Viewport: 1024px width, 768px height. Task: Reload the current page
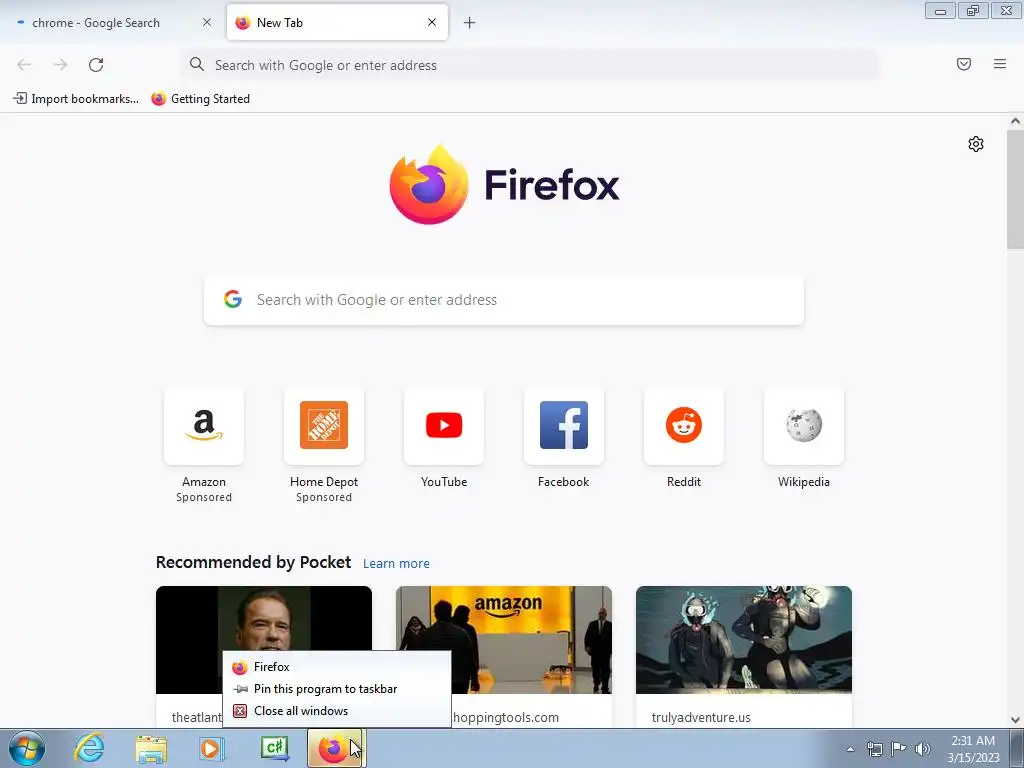96,65
